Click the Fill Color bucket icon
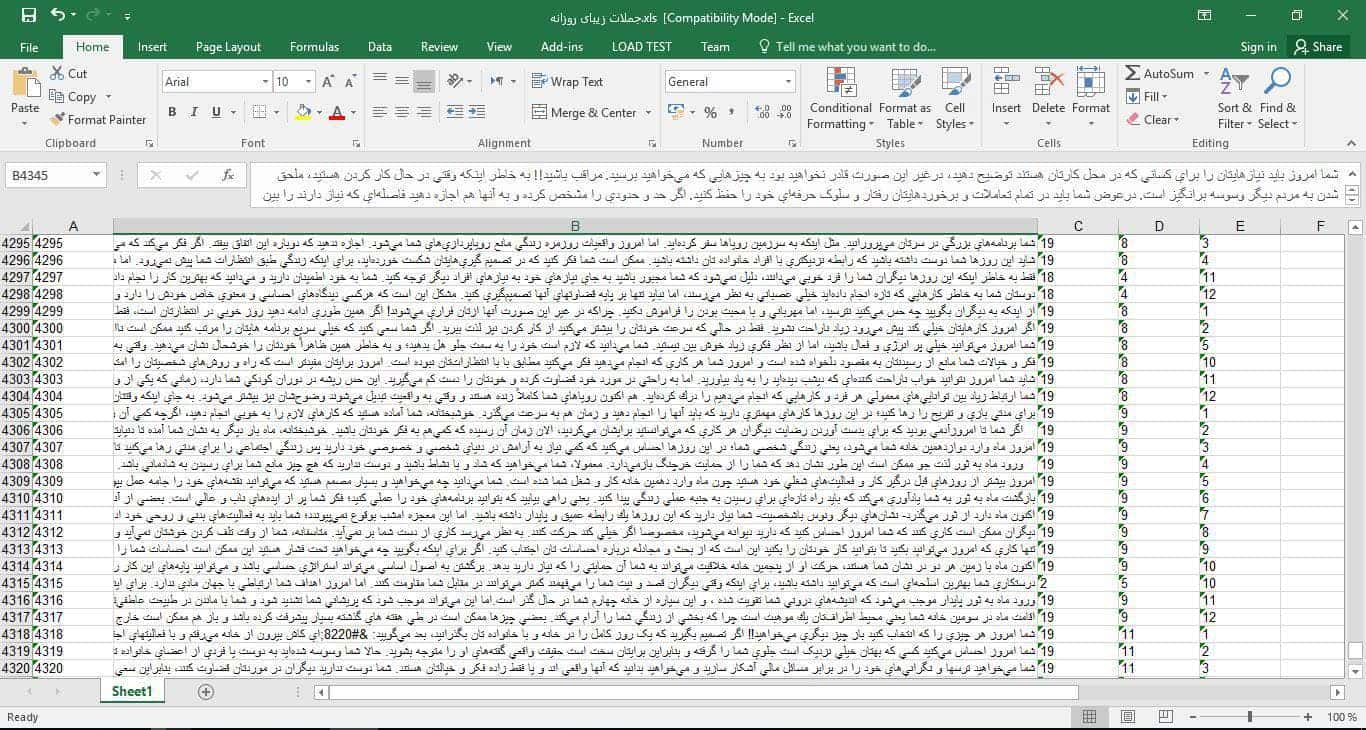This screenshot has height=730, width=1366. coord(303,112)
